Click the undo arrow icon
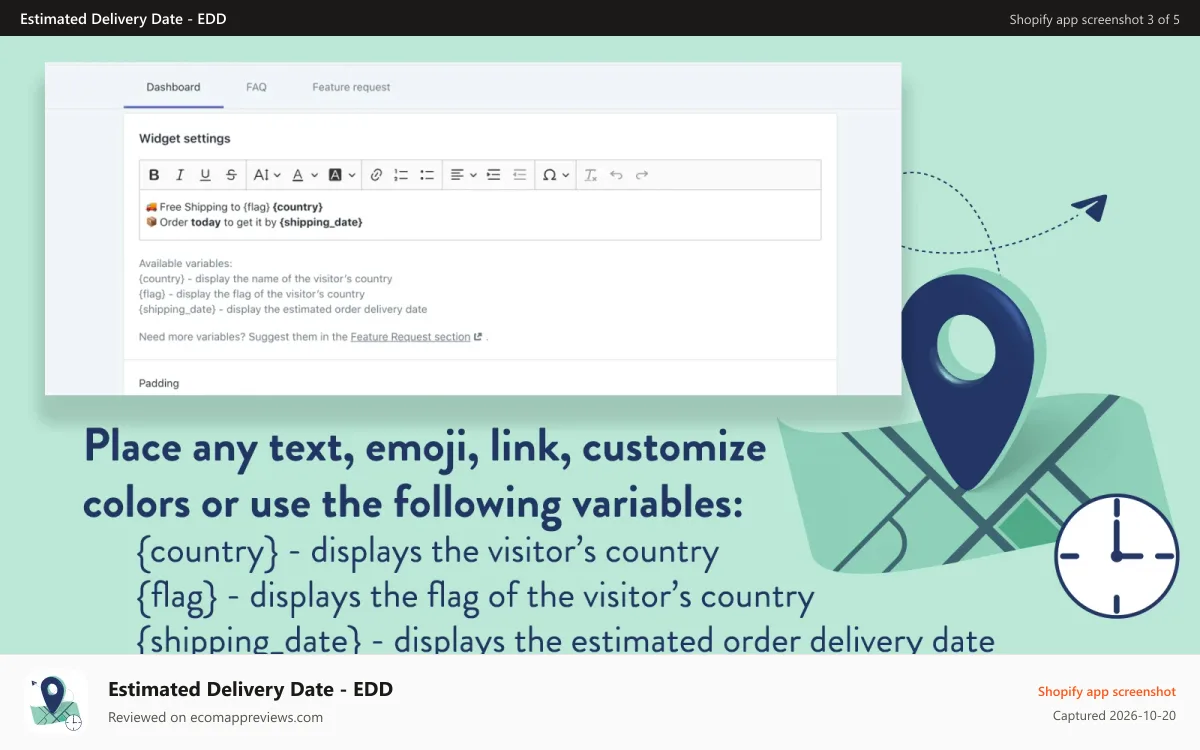 click(x=616, y=175)
